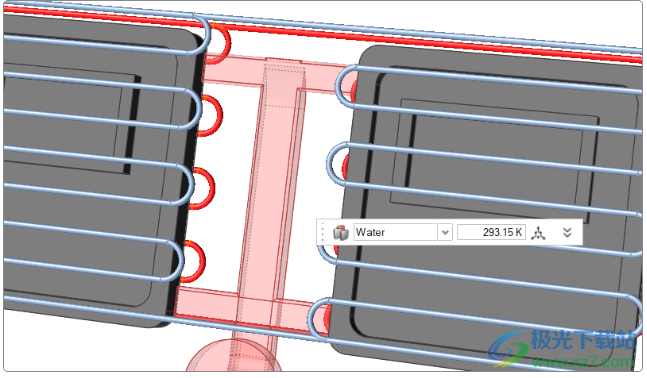Edit the 293.15 K temperature field

click(x=491, y=232)
